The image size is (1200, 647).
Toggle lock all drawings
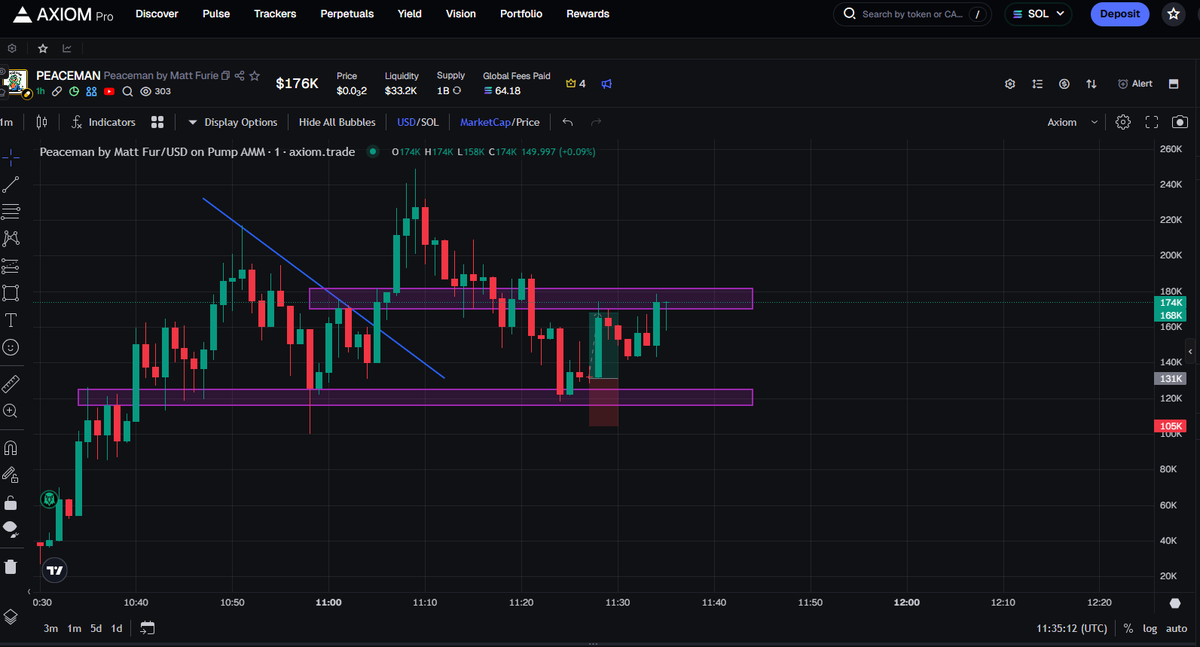[11, 502]
